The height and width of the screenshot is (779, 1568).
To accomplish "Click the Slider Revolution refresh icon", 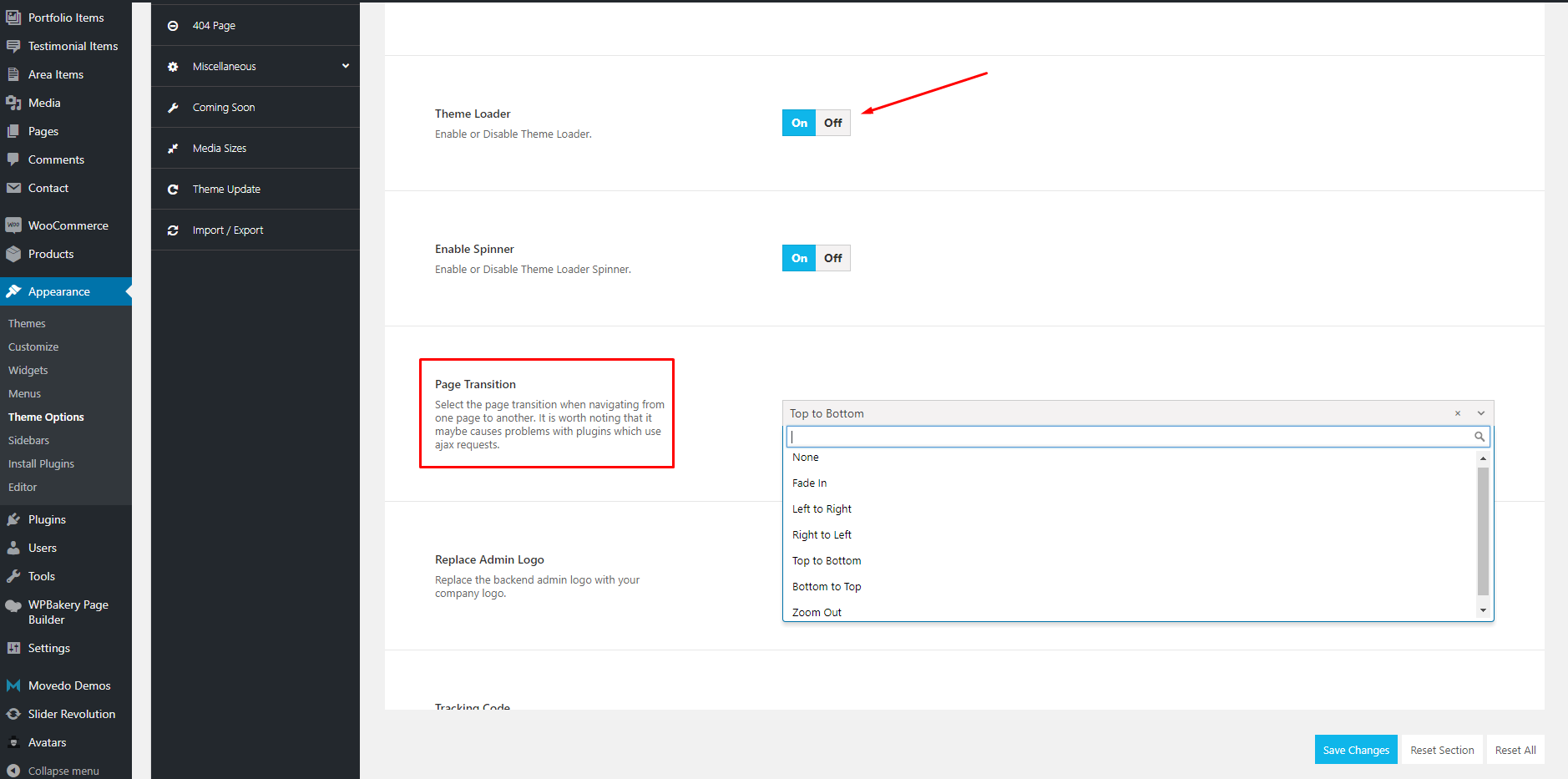I will [13, 714].
